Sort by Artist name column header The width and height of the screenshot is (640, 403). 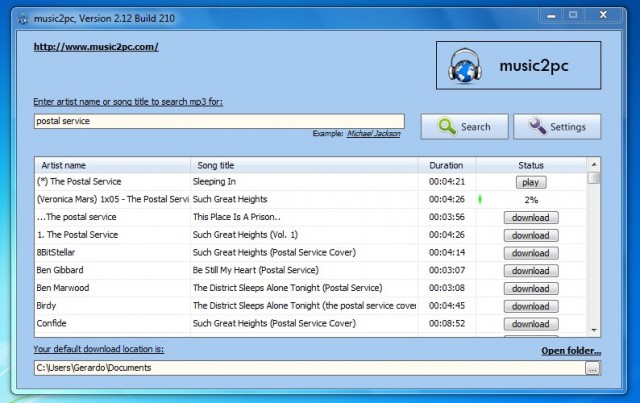113,165
